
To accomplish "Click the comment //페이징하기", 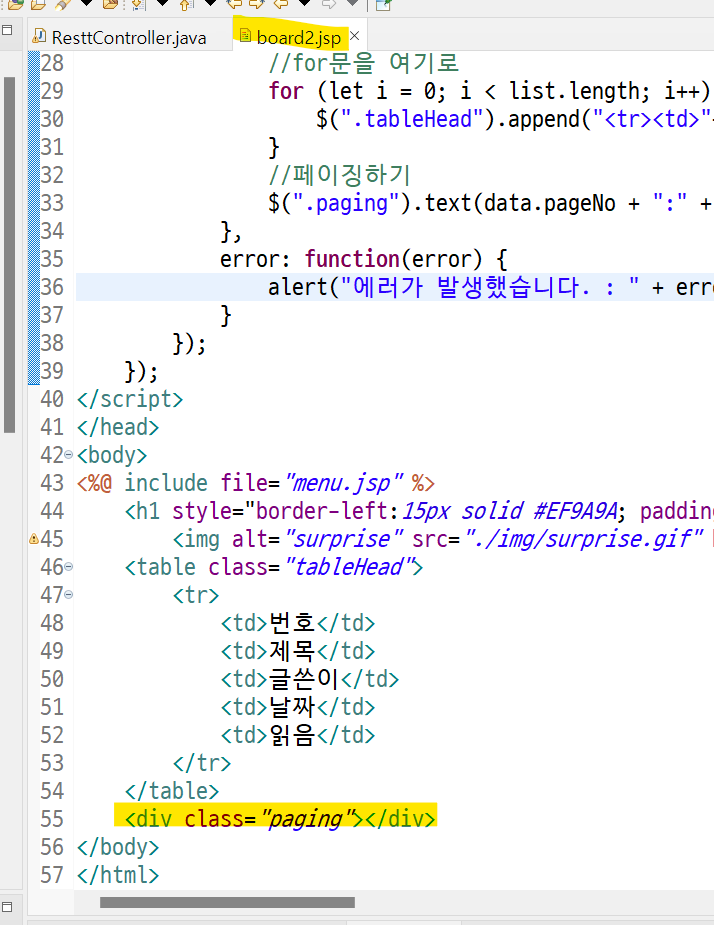I will [339, 175].
